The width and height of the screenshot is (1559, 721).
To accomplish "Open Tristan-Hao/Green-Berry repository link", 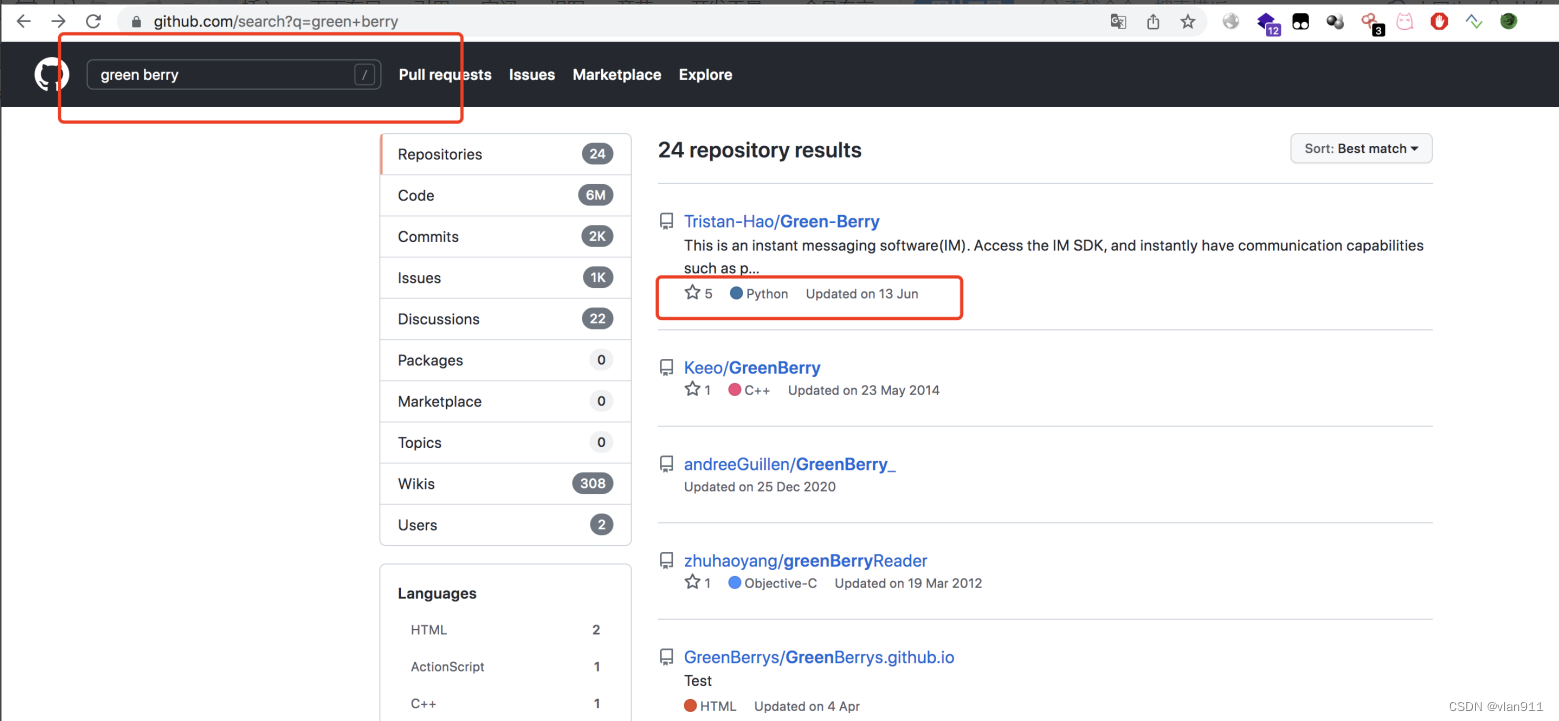I will [782, 221].
